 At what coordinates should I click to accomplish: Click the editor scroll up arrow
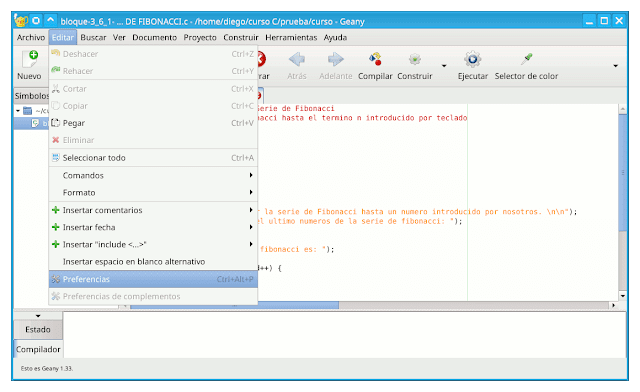(x=622, y=109)
